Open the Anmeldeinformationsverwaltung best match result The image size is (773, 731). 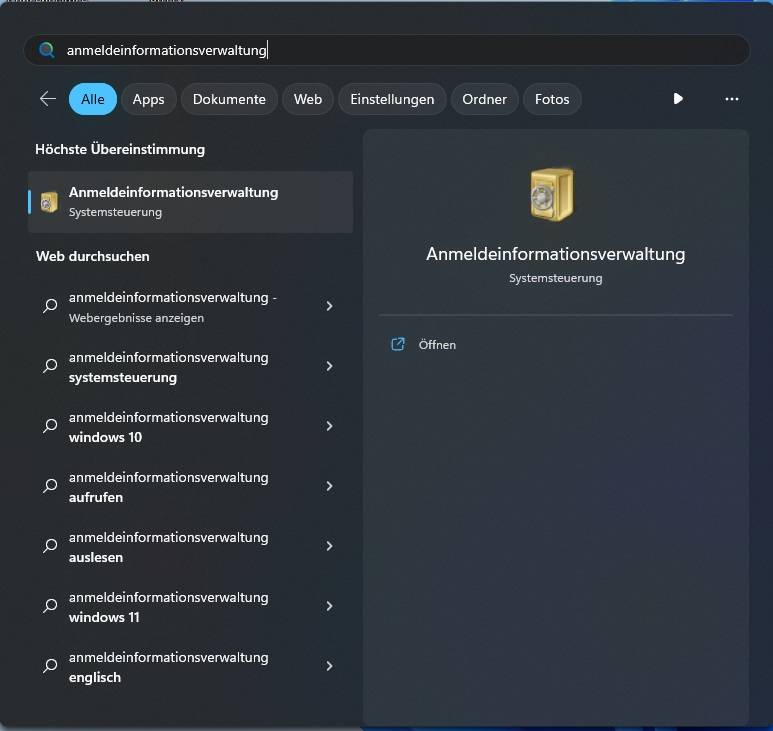(x=191, y=202)
